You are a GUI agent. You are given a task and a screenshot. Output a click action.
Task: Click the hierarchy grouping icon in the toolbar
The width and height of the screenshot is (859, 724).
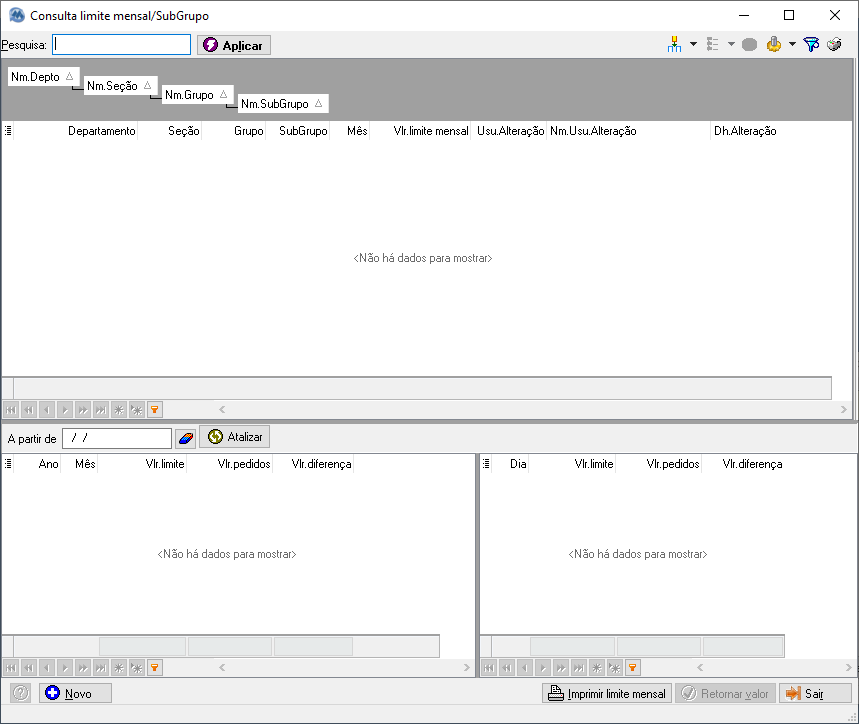tap(674, 44)
